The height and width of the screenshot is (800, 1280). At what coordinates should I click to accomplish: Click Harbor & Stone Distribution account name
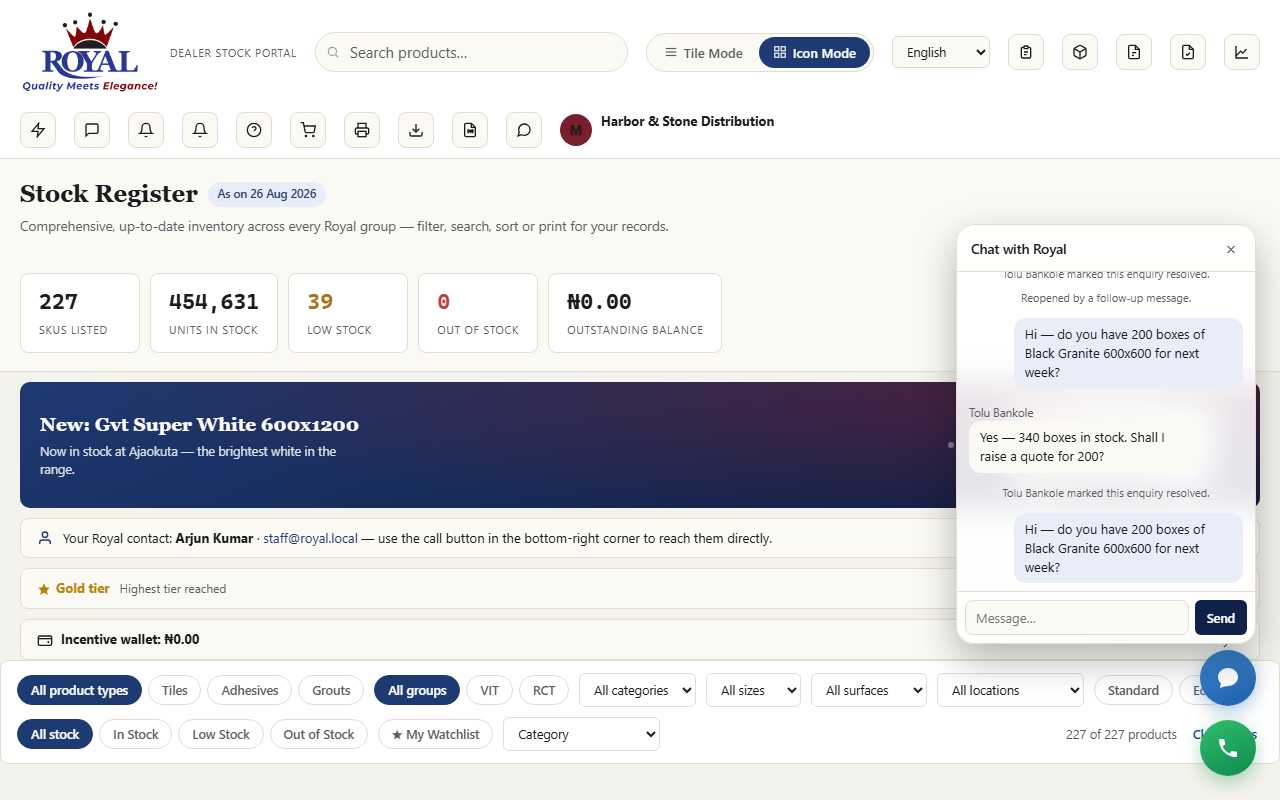coord(687,121)
